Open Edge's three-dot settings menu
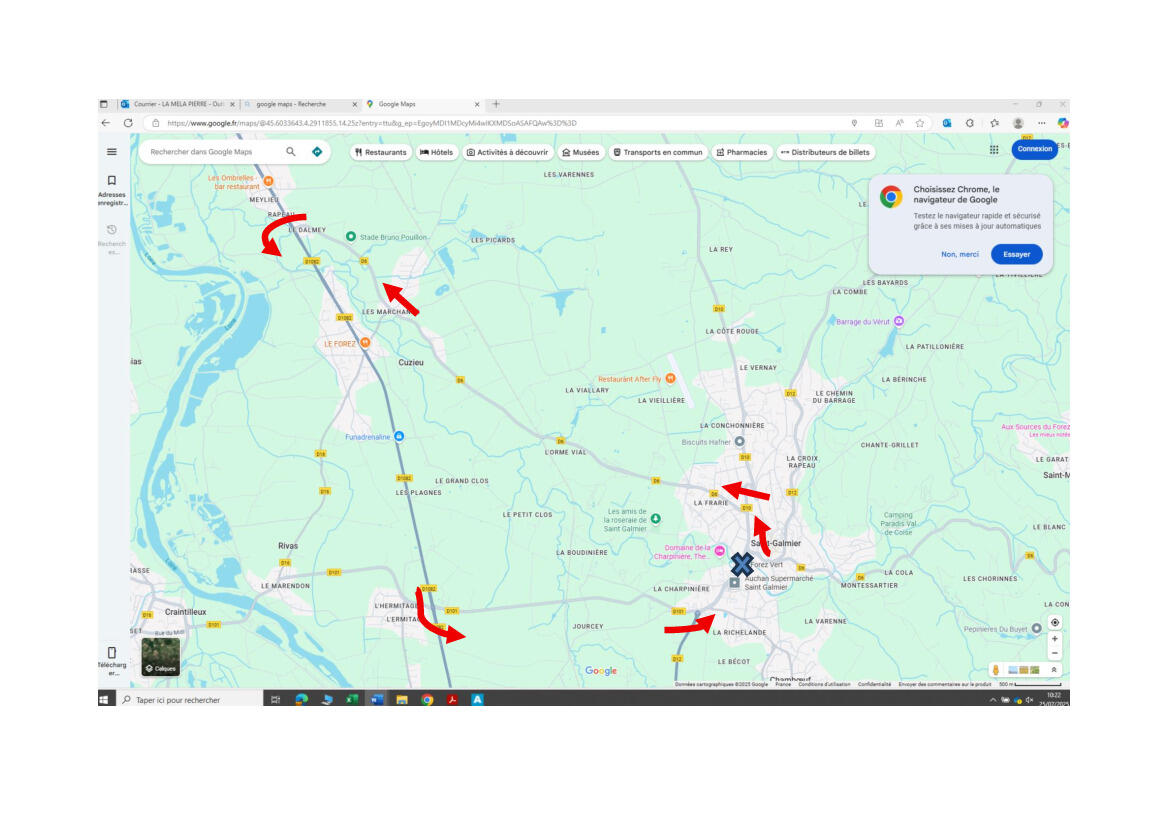The image size is (1169, 827). 1041,123
